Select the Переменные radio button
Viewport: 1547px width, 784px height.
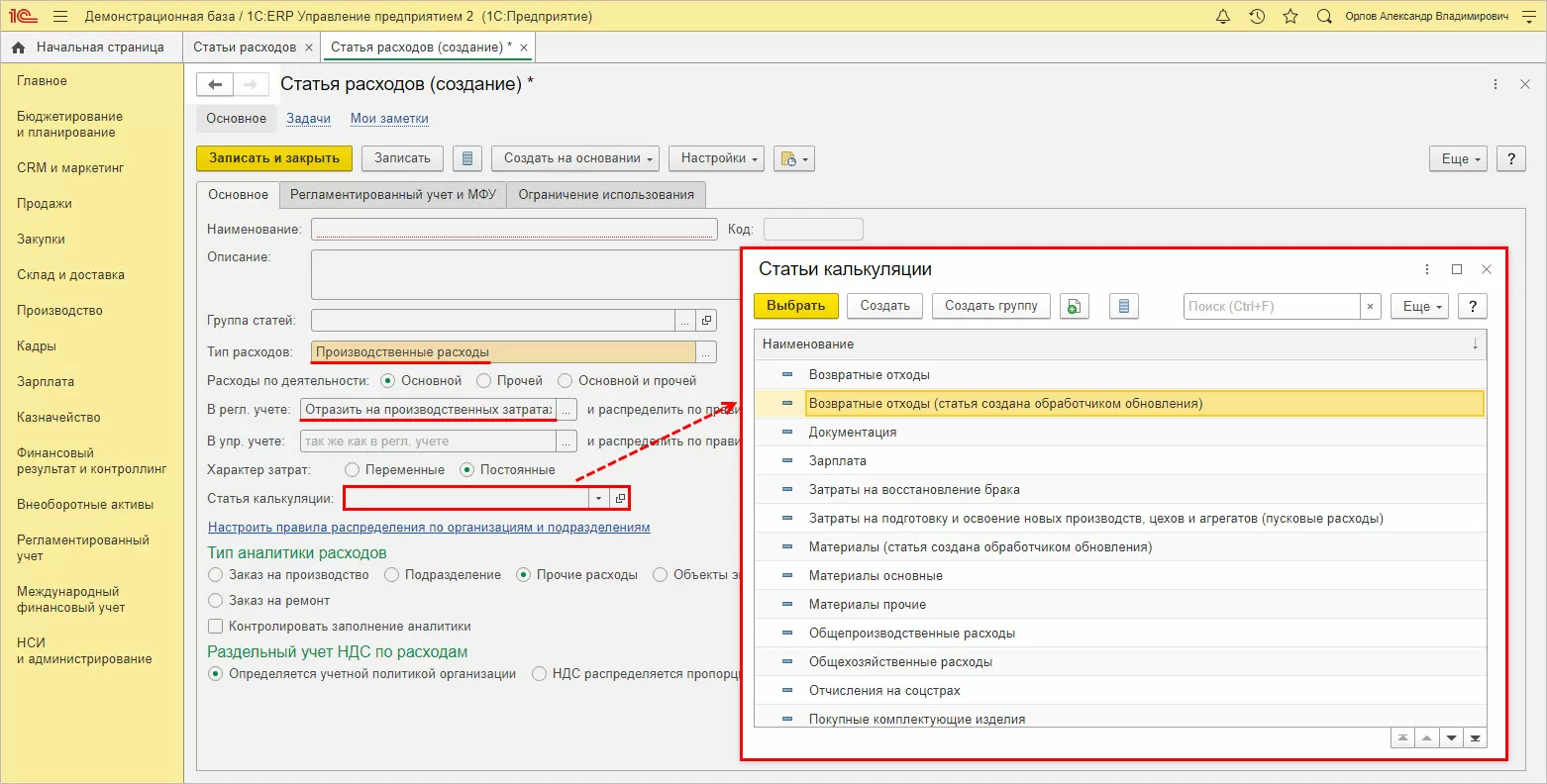coord(352,470)
